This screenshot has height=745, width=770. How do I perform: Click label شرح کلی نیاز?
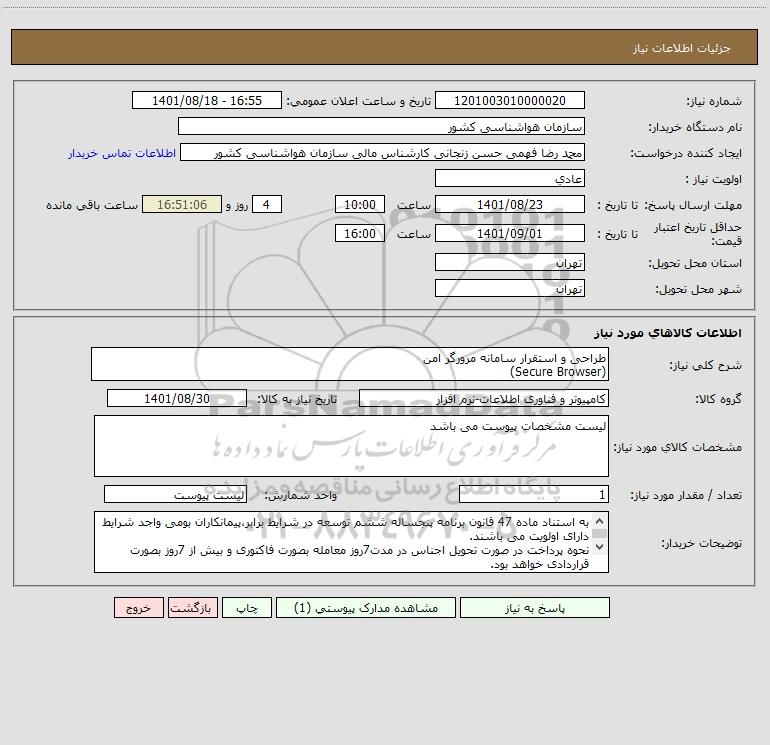706,365
